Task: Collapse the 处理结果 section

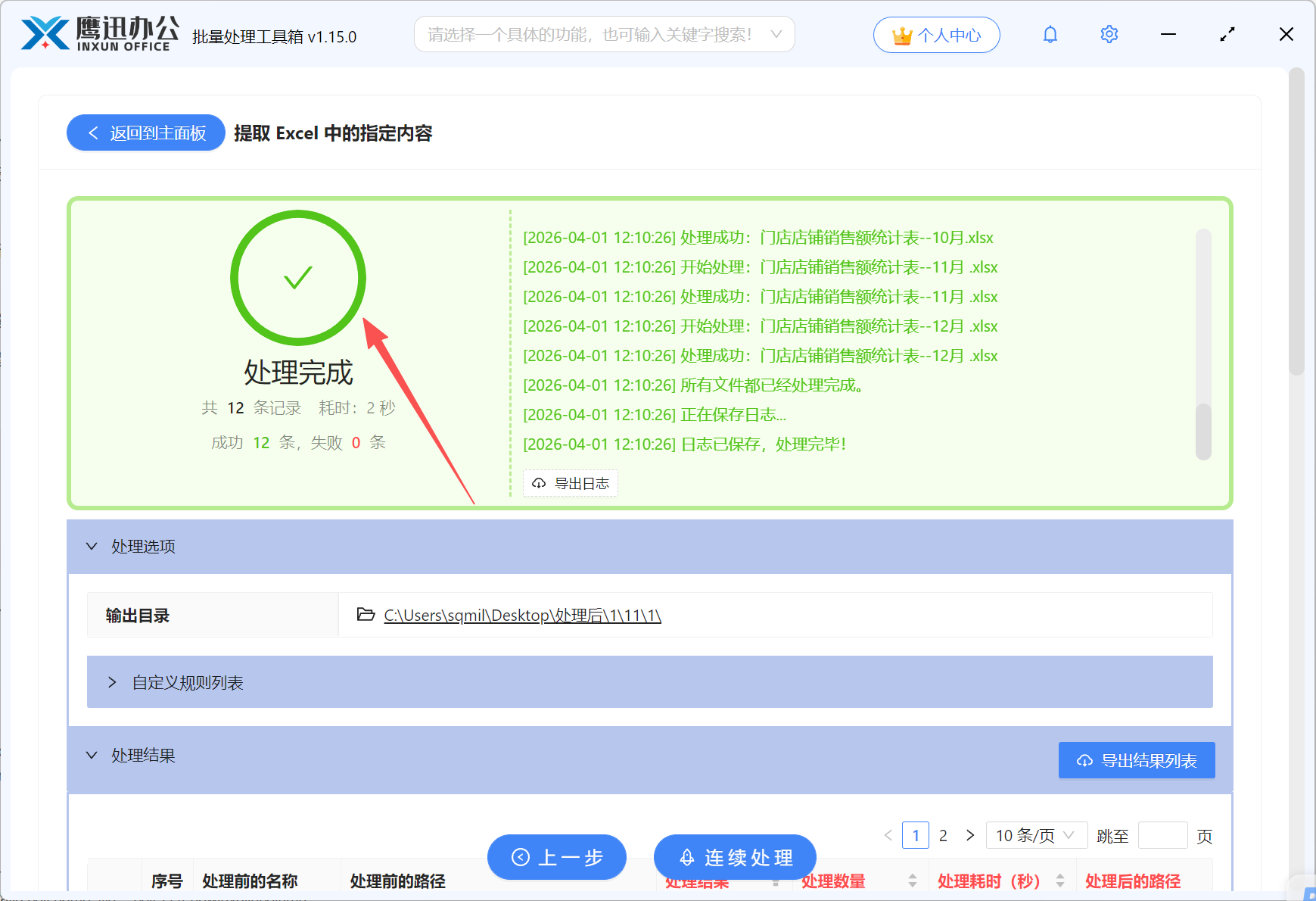Action: tap(92, 755)
